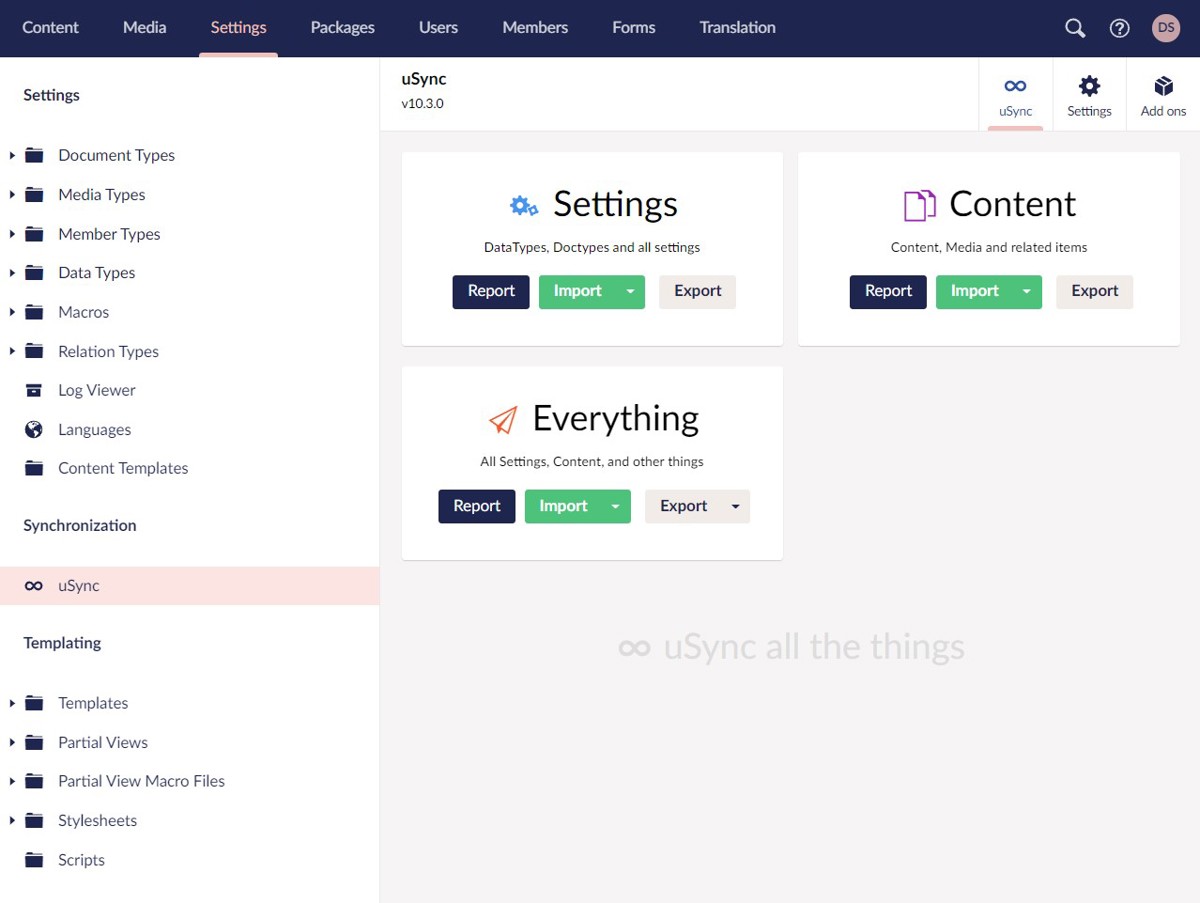The image size is (1200, 903).
Task: Select the uSync infinity tab icon
Action: [1015, 86]
